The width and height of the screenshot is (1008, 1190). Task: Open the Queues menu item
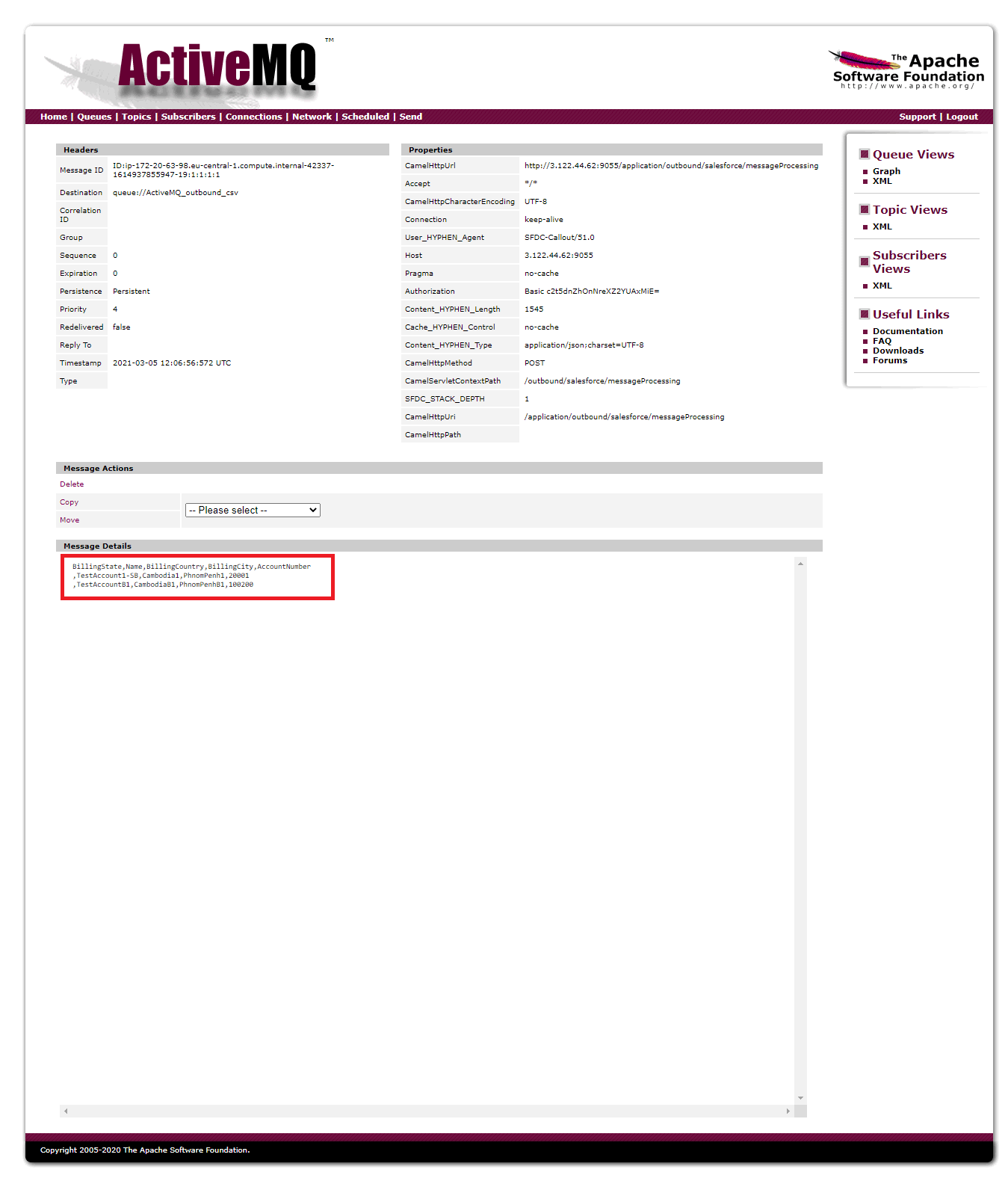94,117
